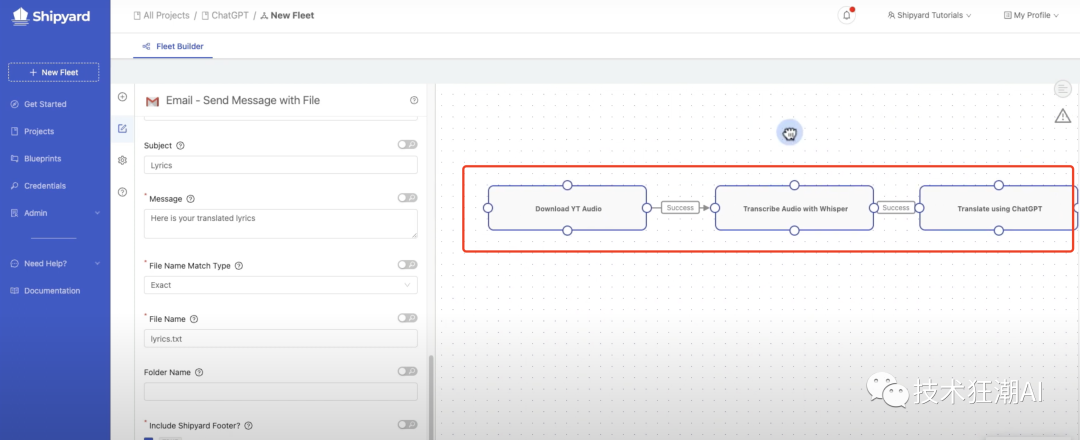This screenshot has width=1080, height=440.
Task: Open Blueprints in the sidebar
Action: [x=42, y=158]
